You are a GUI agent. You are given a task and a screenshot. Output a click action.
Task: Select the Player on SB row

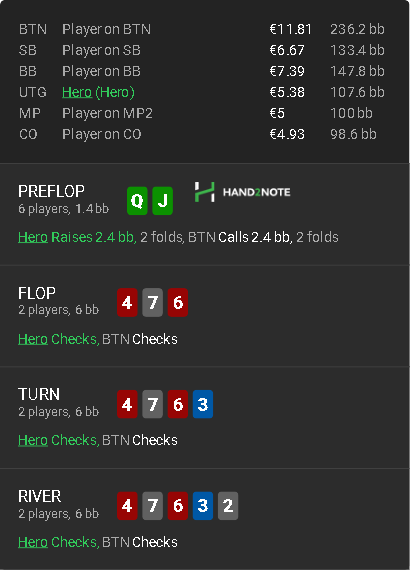click(x=202, y=50)
